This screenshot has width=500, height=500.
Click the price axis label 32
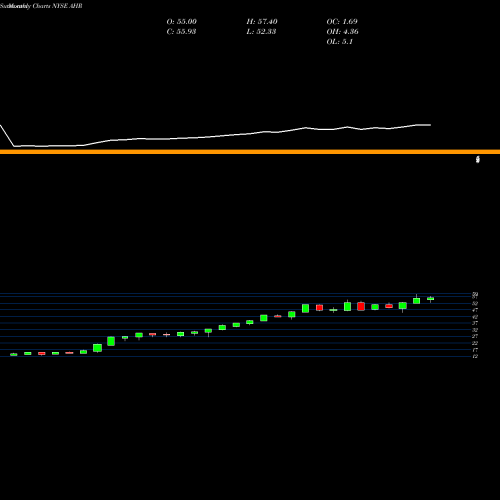click(x=475, y=330)
